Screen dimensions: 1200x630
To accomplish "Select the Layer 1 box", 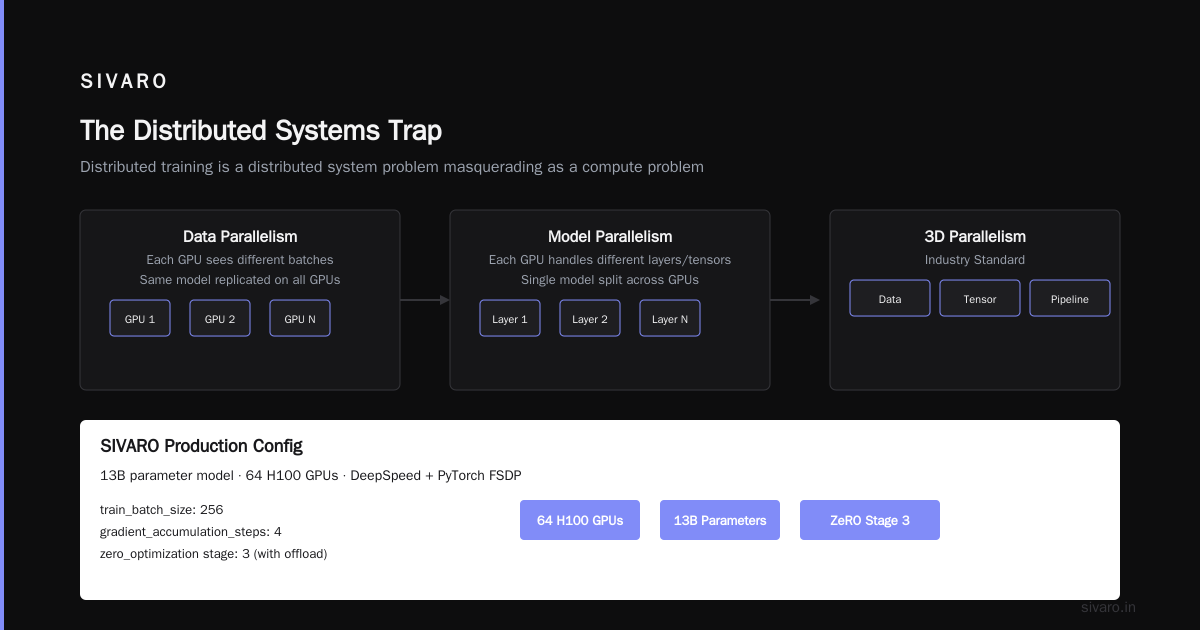I will point(510,318).
